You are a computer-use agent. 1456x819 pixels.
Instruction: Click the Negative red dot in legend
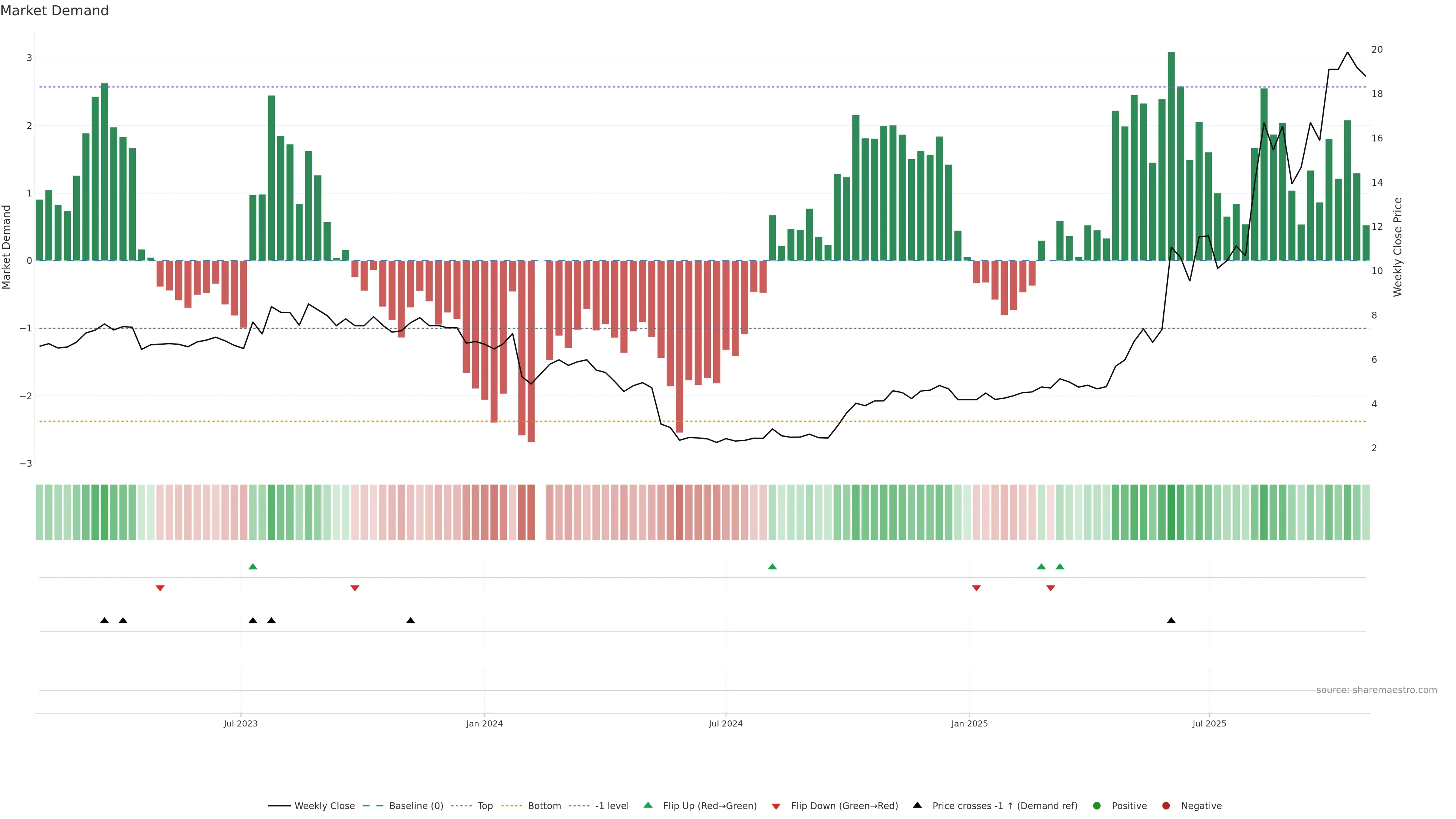click(1166, 805)
